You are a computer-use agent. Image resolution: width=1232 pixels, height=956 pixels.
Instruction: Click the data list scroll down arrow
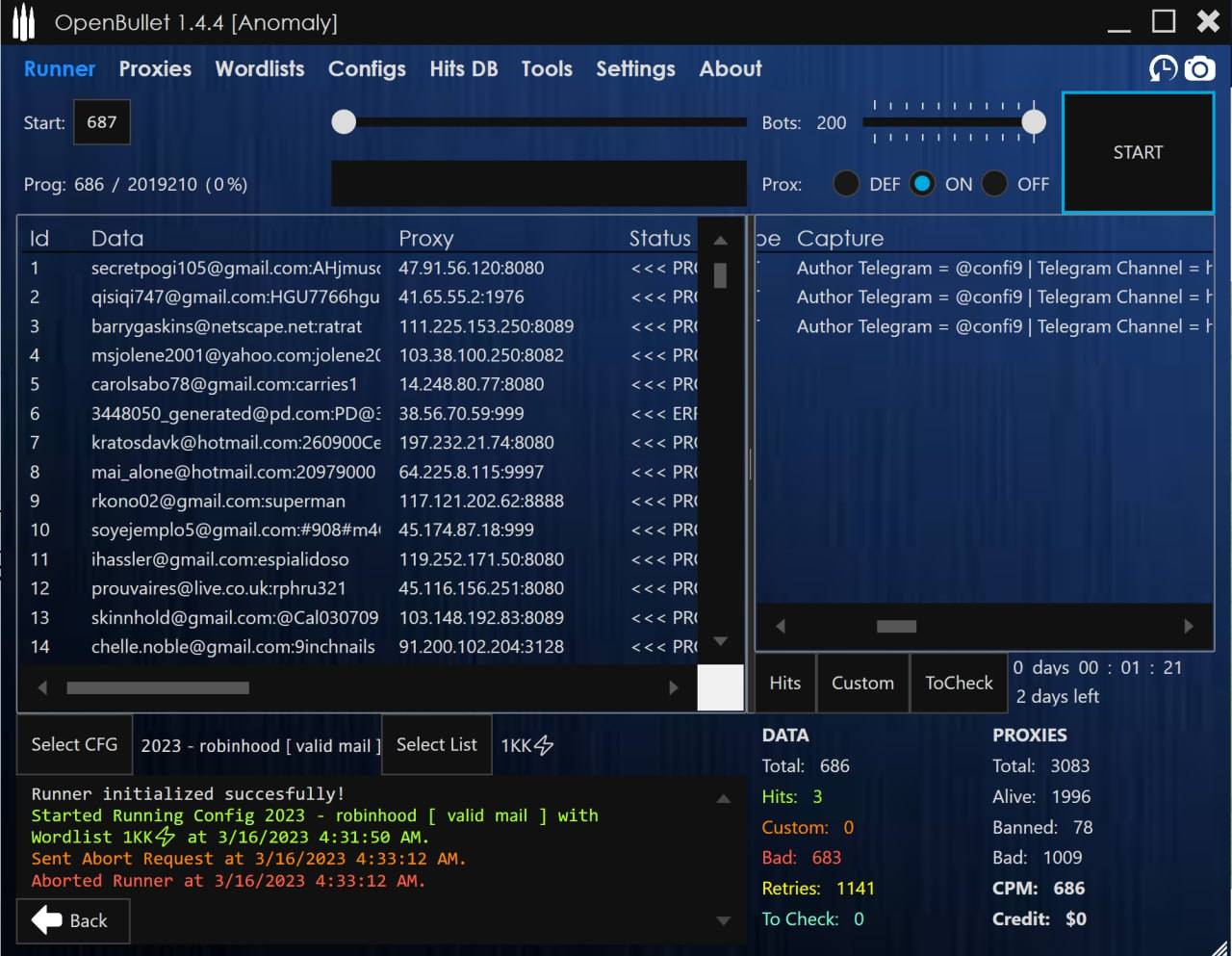click(x=720, y=641)
